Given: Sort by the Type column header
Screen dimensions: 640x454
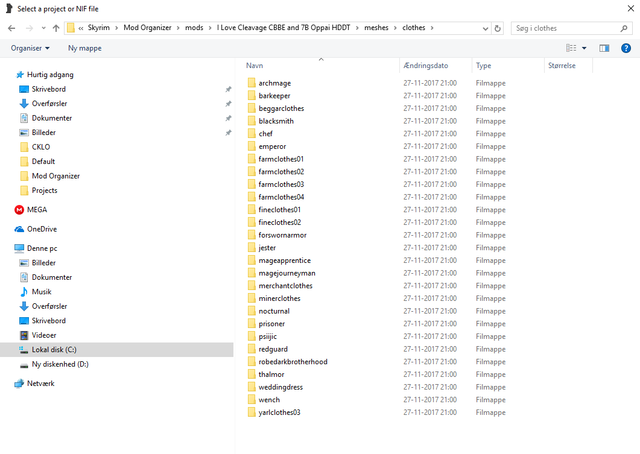Looking at the screenshot, I should click(483, 65).
